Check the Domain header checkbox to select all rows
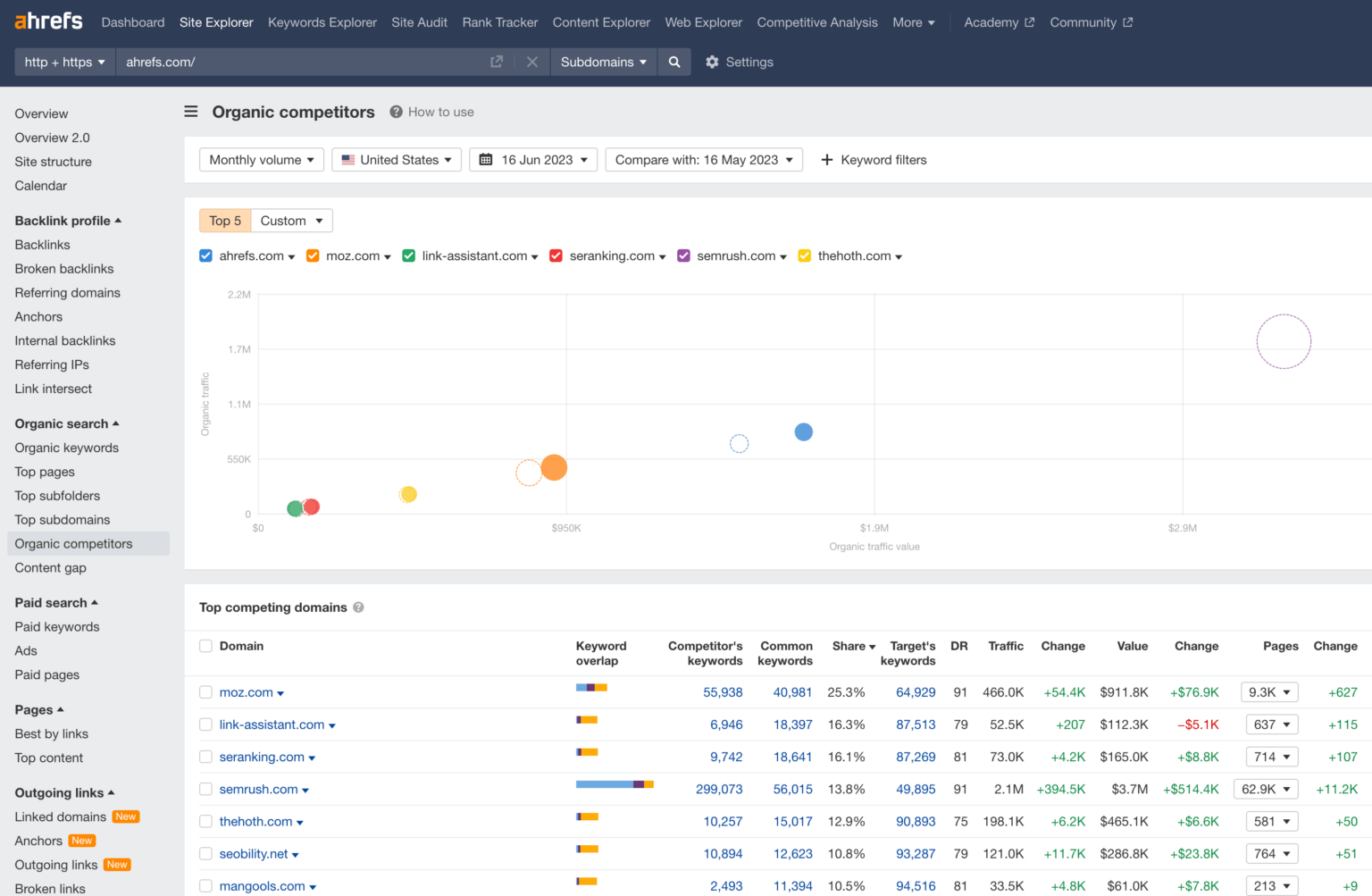The image size is (1372, 896). (205, 646)
